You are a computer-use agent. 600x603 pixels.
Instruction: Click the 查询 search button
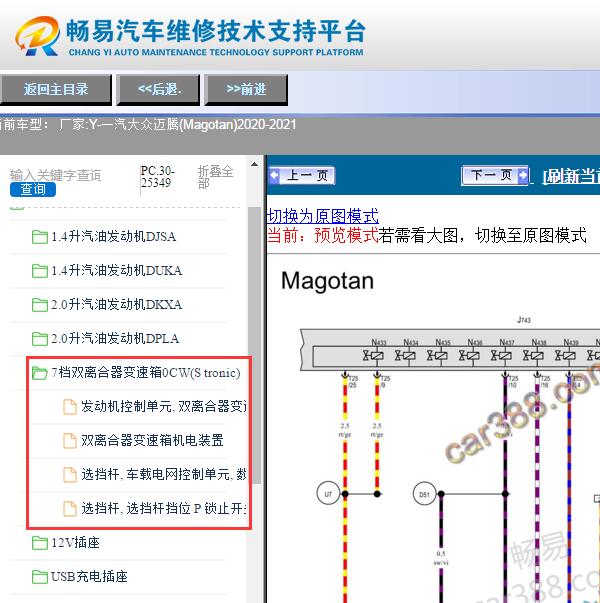point(33,189)
